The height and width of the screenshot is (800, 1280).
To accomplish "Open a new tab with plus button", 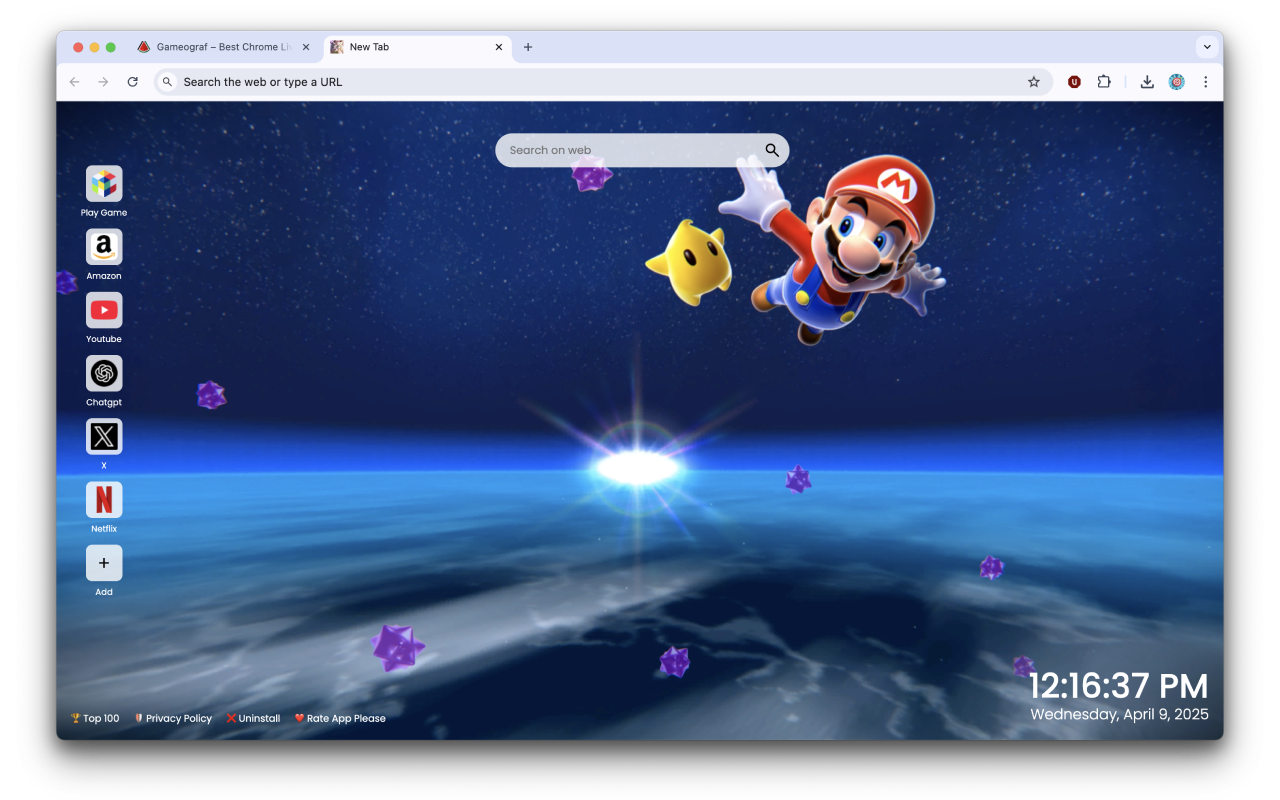I will click(x=528, y=47).
